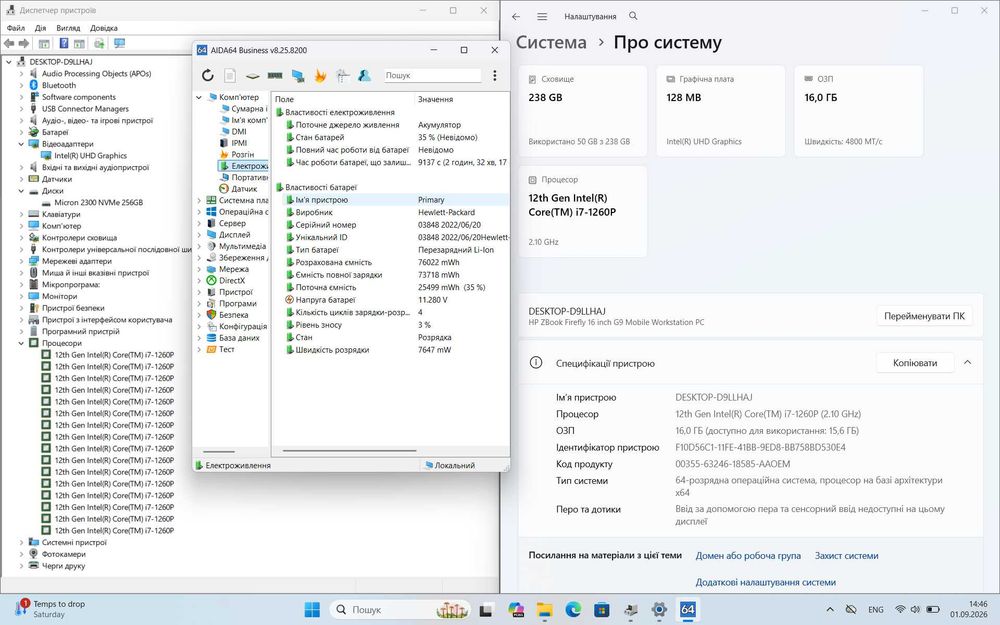Click the AIDA64 Пошук search field
Viewport: 1000px width, 625px height.
pyautogui.click(x=432, y=75)
